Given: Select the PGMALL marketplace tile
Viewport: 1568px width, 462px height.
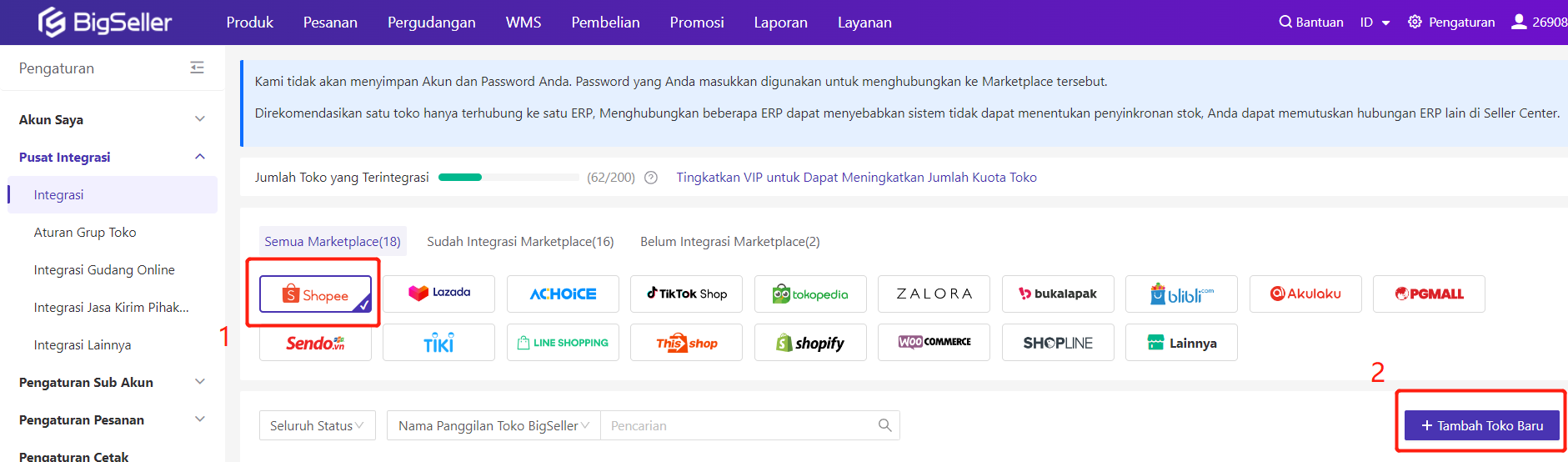Looking at the screenshot, I should click(1429, 294).
